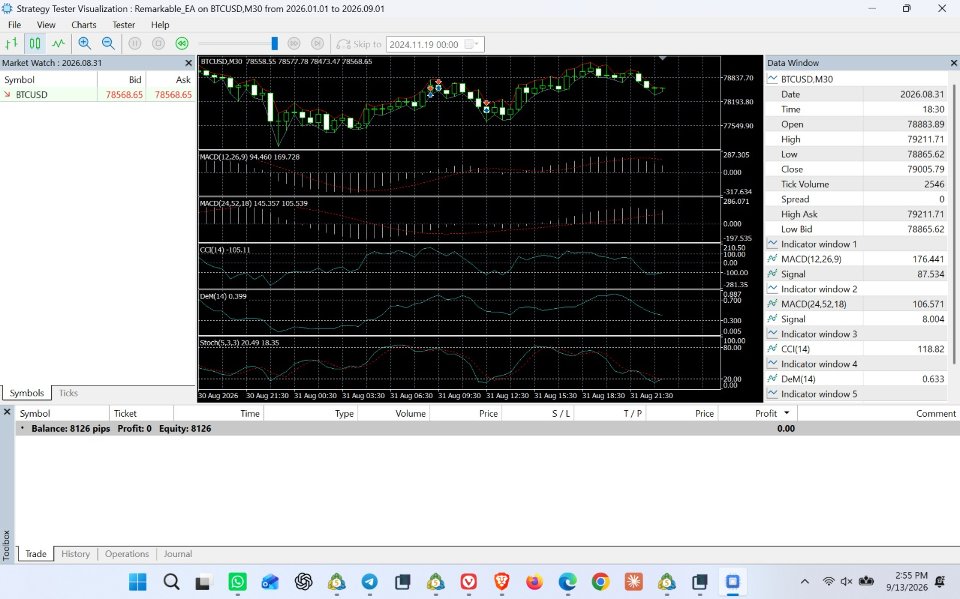This screenshot has height=599, width=960.
Task: Close the Data Window panel
Action: [953, 63]
